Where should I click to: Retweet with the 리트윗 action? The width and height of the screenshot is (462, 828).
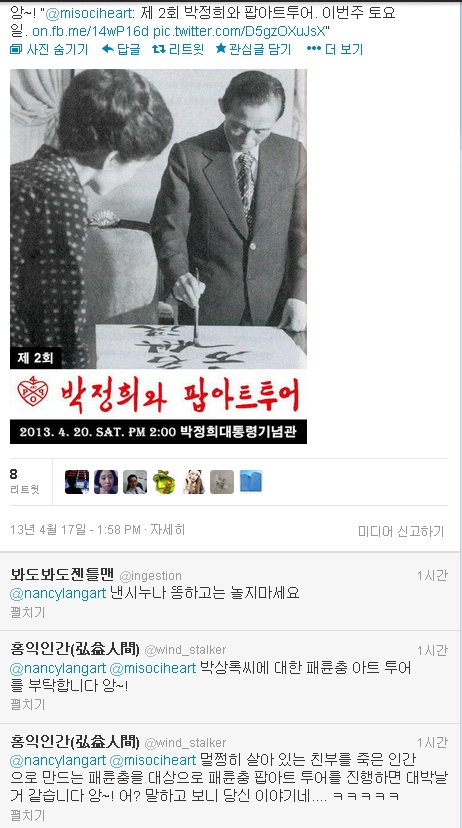pyautogui.click(x=178, y=50)
